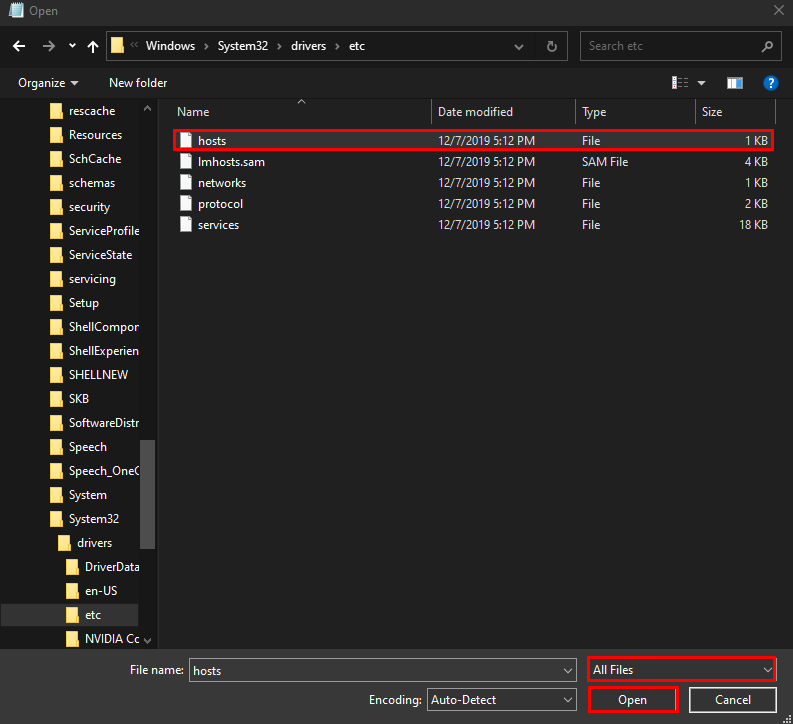Create a New folder
The image size is (793, 724).
pos(138,83)
